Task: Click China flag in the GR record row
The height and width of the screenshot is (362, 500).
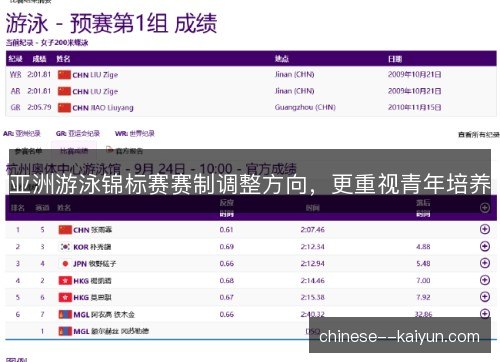Action: (x=64, y=108)
